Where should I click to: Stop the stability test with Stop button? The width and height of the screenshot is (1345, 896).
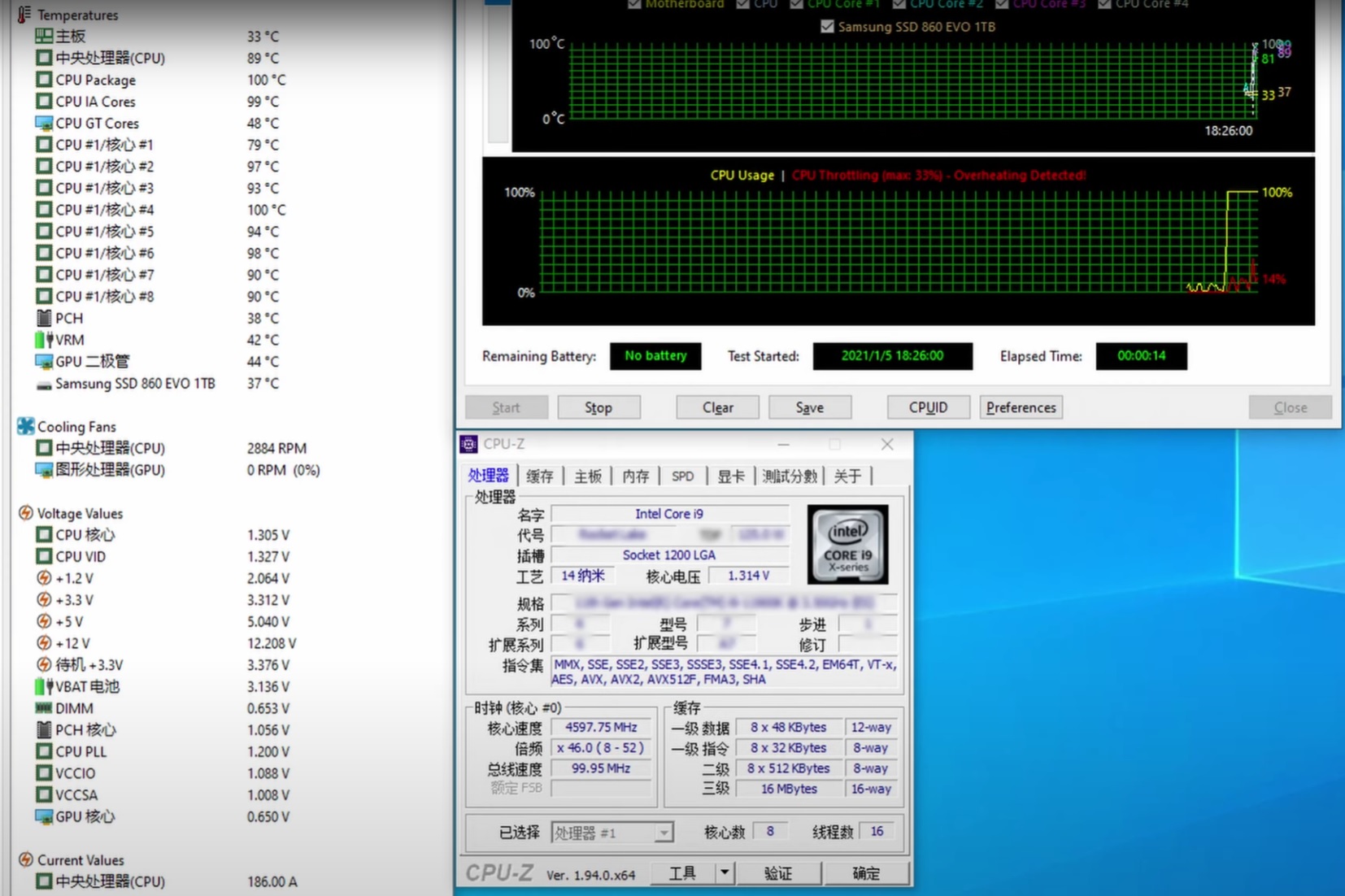599,407
